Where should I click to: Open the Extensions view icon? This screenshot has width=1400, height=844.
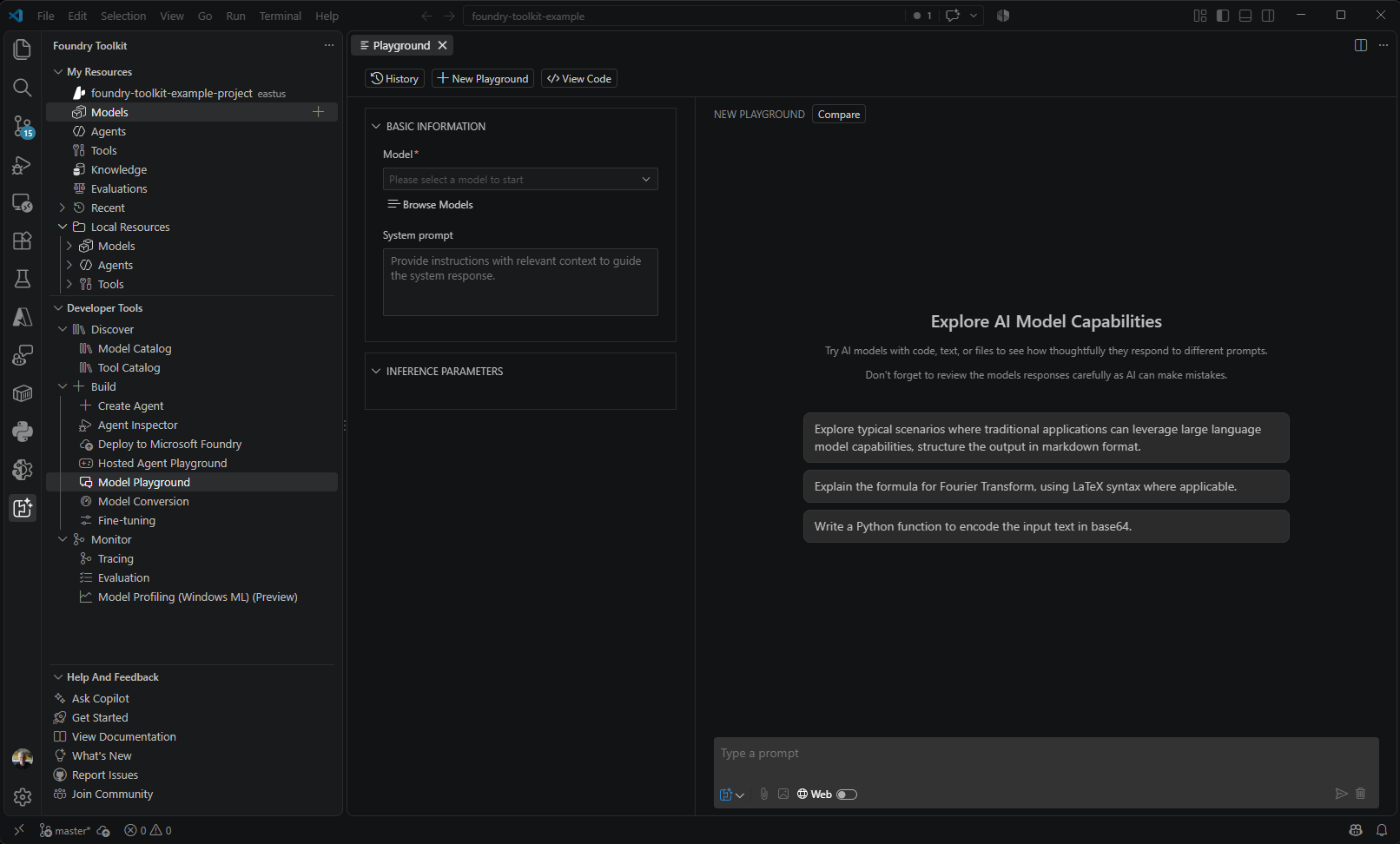[x=23, y=241]
